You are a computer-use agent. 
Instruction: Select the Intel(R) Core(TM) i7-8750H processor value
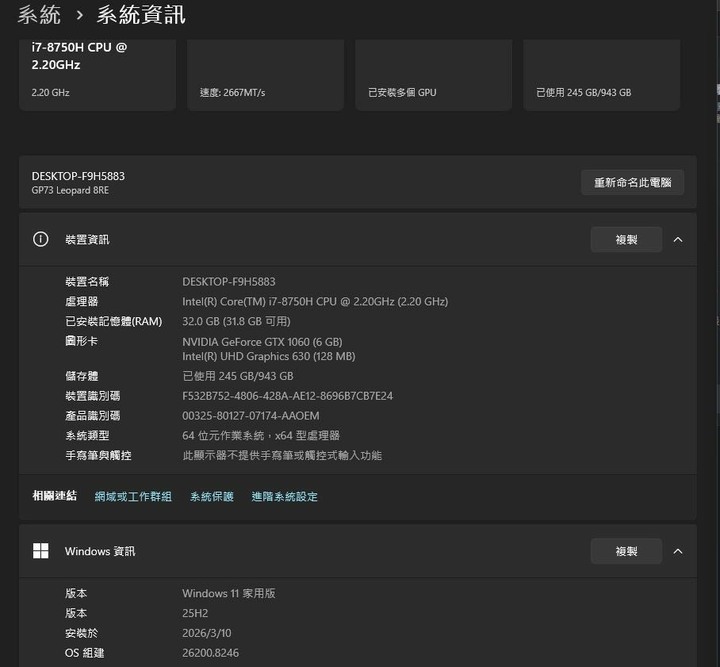coord(315,302)
